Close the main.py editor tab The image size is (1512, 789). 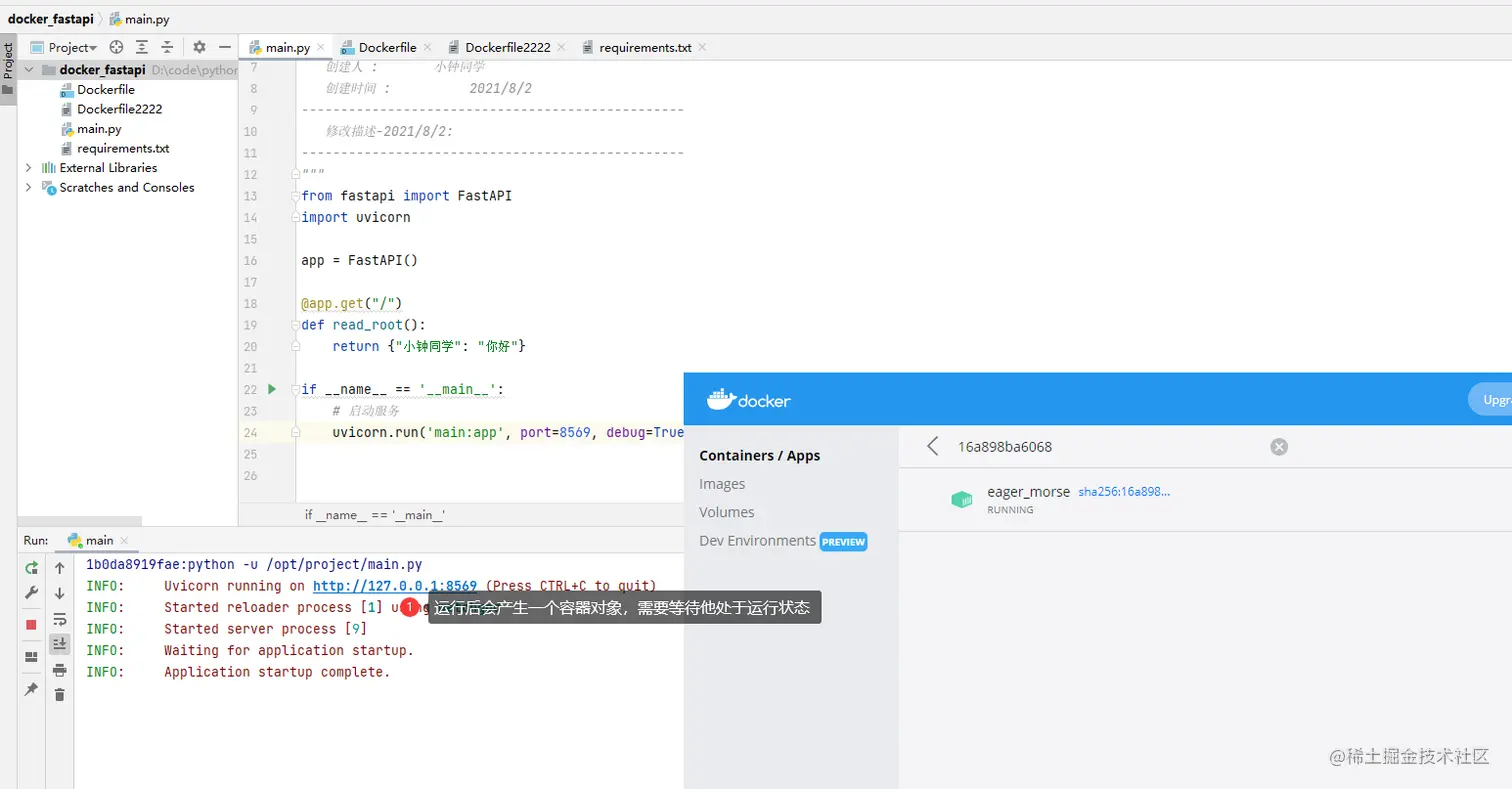[x=322, y=47]
